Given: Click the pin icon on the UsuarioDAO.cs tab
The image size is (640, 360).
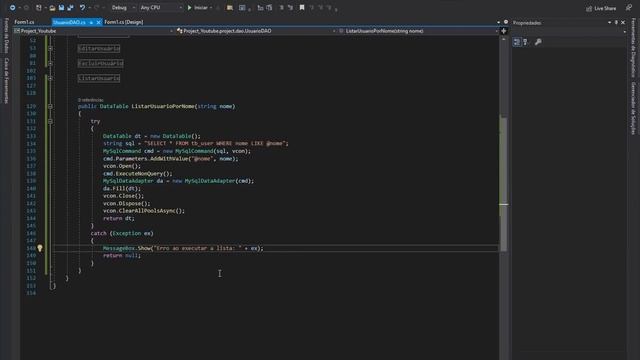Looking at the screenshot, I should (x=91, y=22).
